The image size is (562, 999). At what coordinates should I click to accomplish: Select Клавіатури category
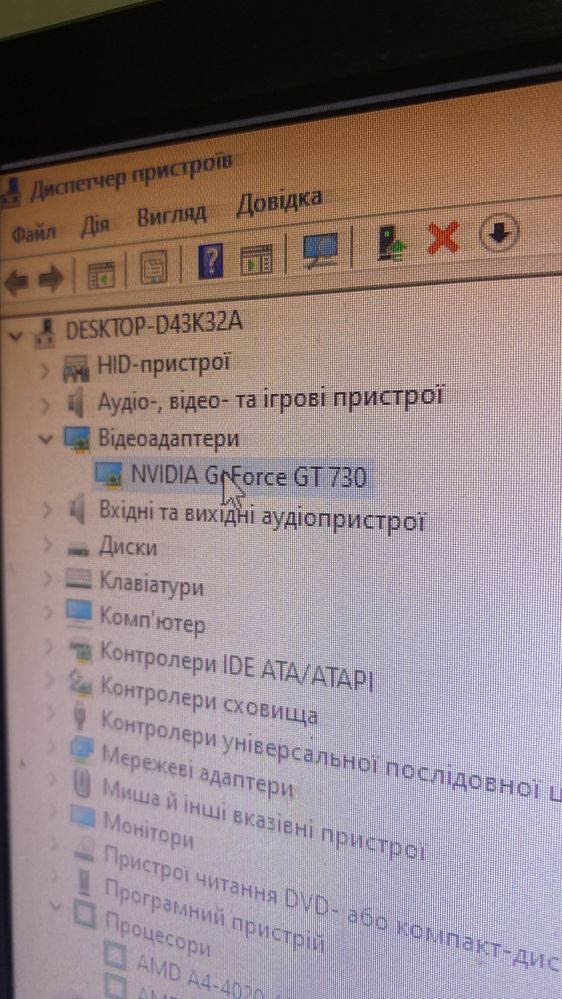click(152, 584)
